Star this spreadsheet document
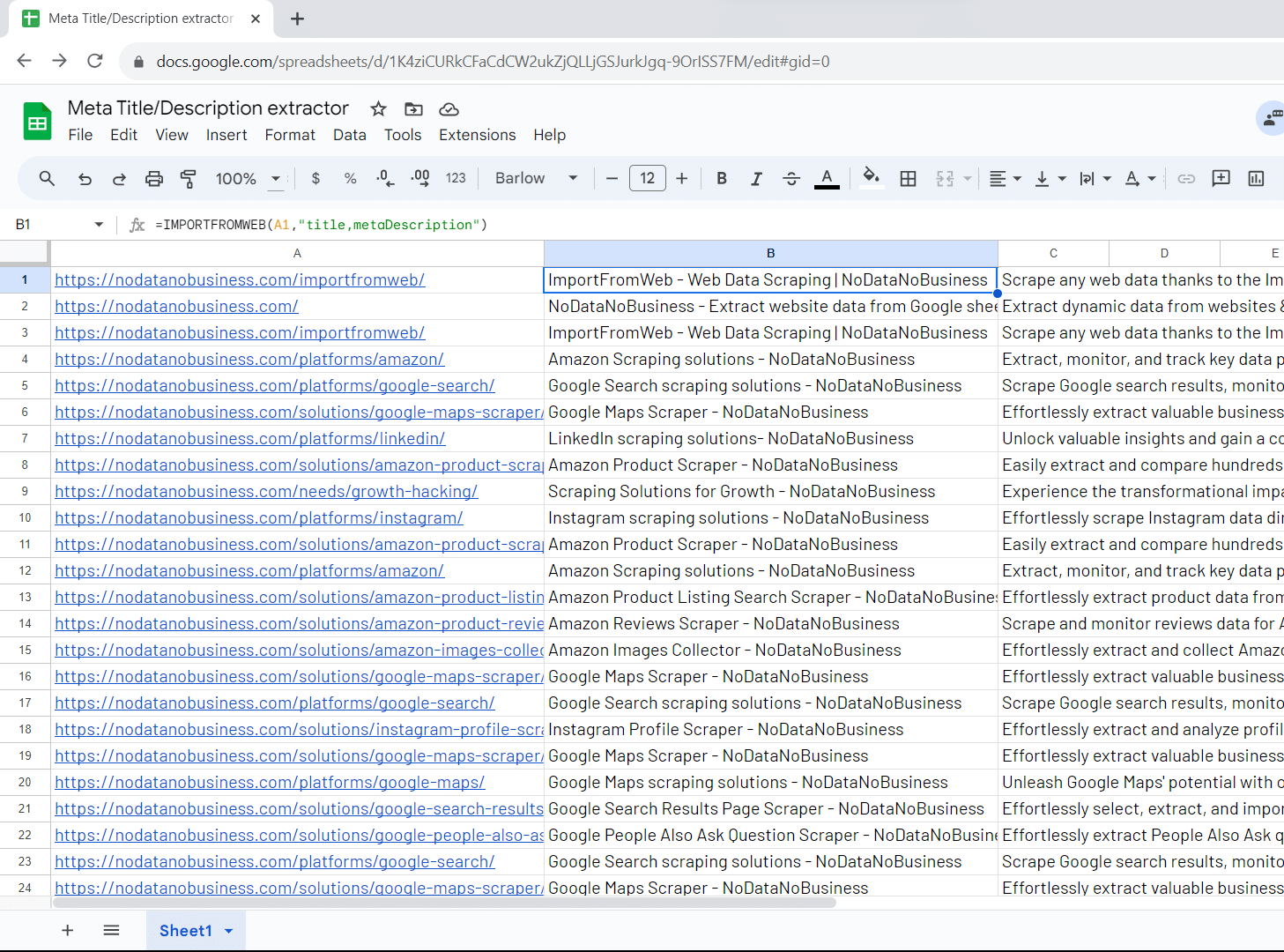 point(378,109)
